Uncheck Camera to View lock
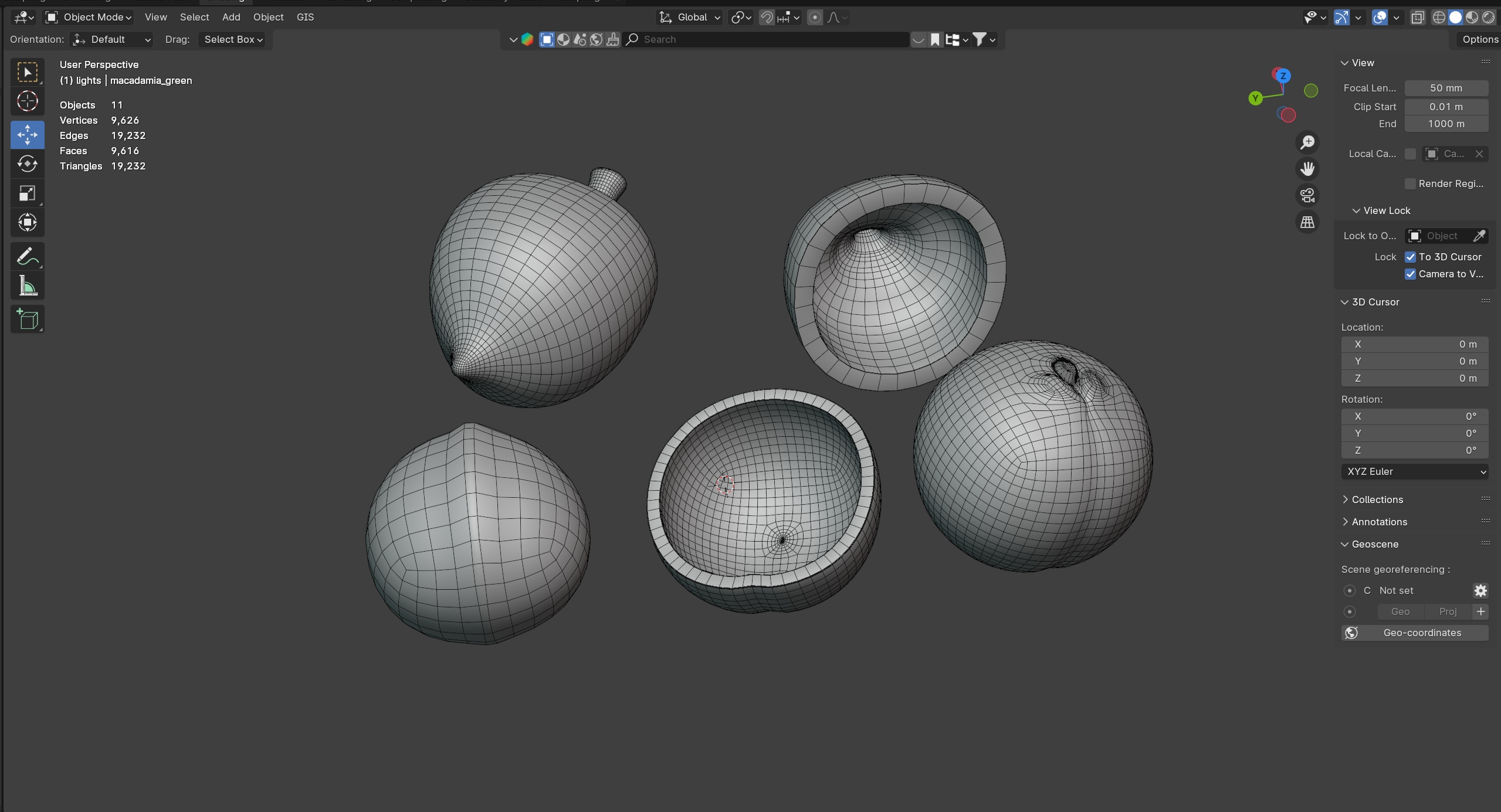The width and height of the screenshot is (1501, 812). point(1411,274)
